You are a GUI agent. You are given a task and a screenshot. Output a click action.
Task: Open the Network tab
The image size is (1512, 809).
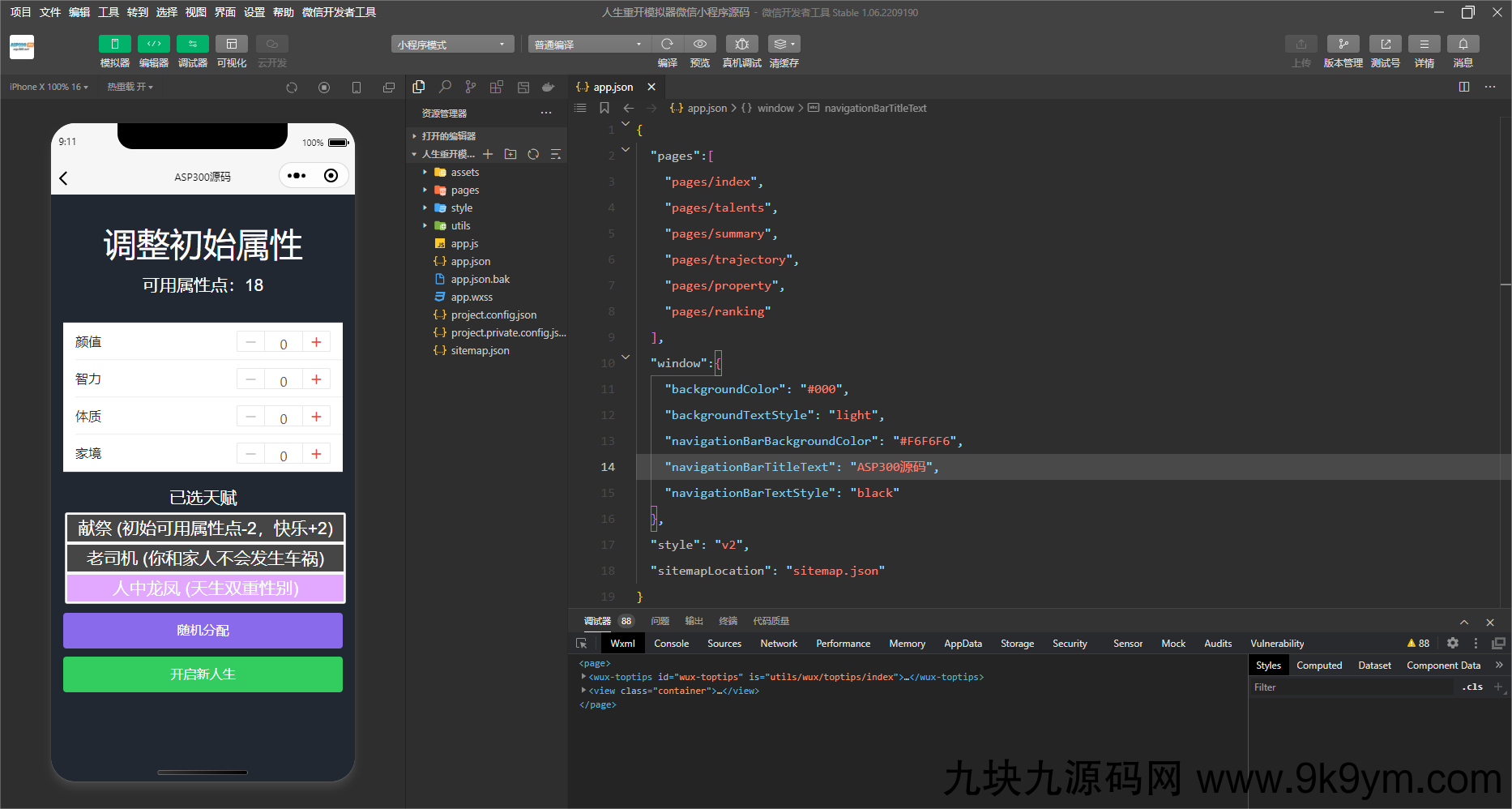779,644
